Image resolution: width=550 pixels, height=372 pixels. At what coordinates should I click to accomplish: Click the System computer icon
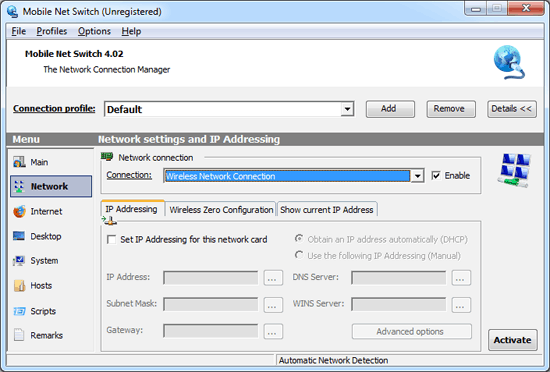click(19, 261)
